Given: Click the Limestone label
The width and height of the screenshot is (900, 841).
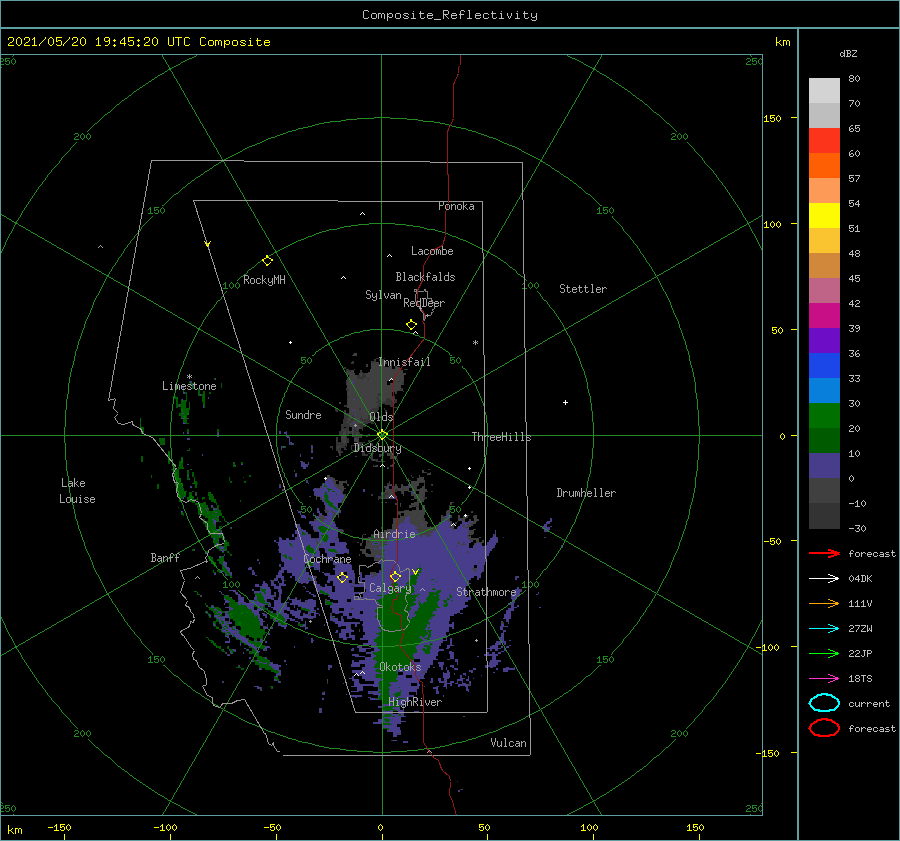Looking at the screenshot, I should click(189, 386).
